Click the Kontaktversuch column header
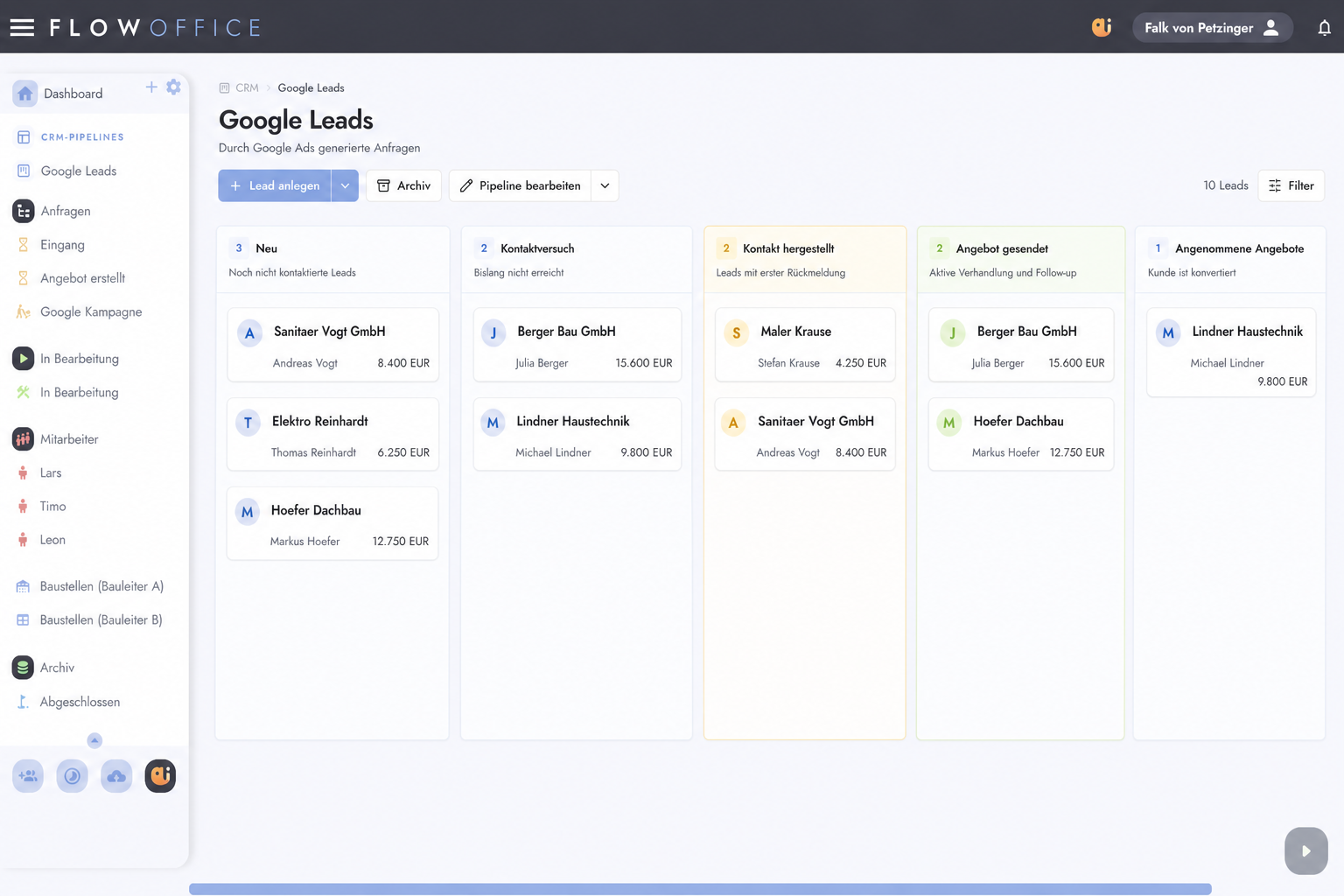 (577, 259)
